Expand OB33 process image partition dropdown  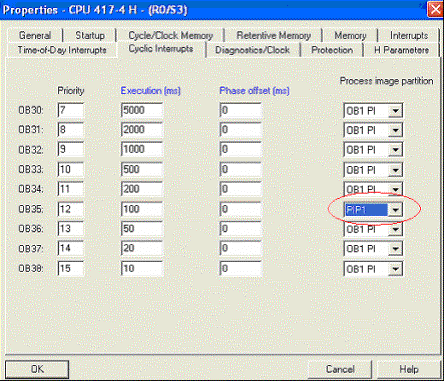[x=395, y=170]
